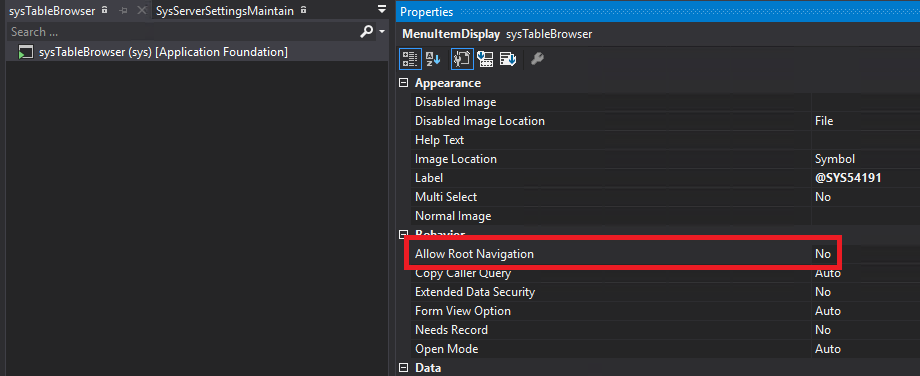Screen dimensions: 920x376
Task: Open Property Pages wrench icon
Action: pyautogui.click(x=537, y=59)
